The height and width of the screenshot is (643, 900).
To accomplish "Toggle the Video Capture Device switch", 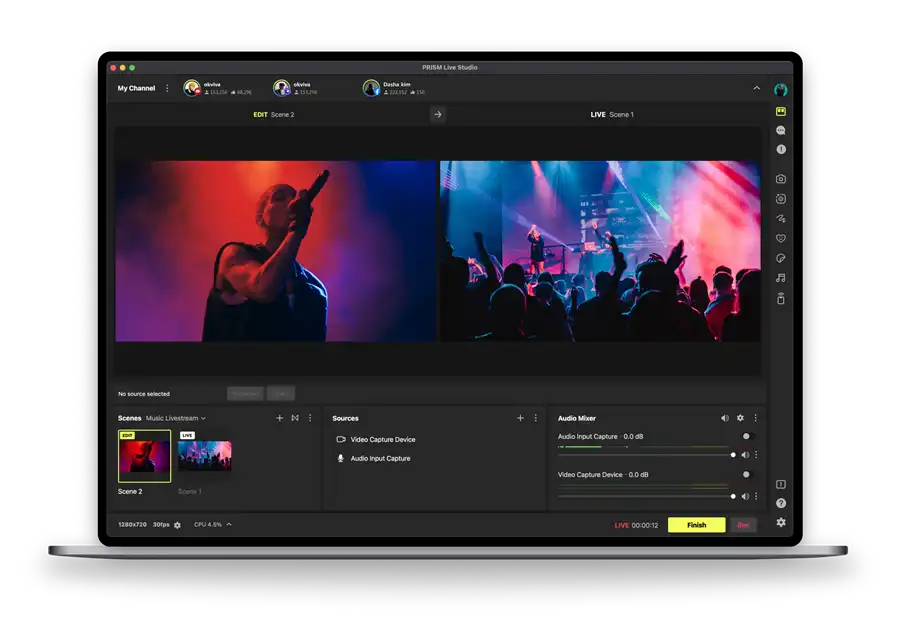I will point(746,474).
